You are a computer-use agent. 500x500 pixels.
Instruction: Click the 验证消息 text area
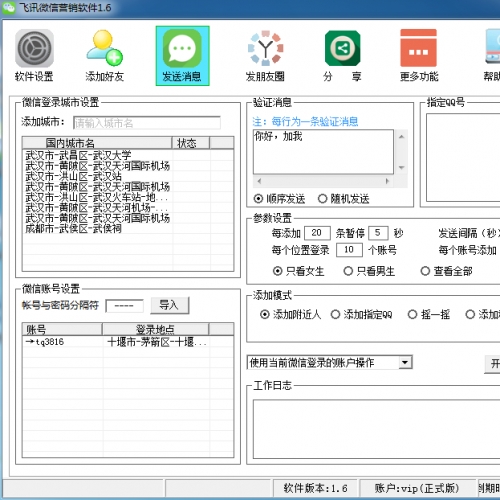pos(323,152)
